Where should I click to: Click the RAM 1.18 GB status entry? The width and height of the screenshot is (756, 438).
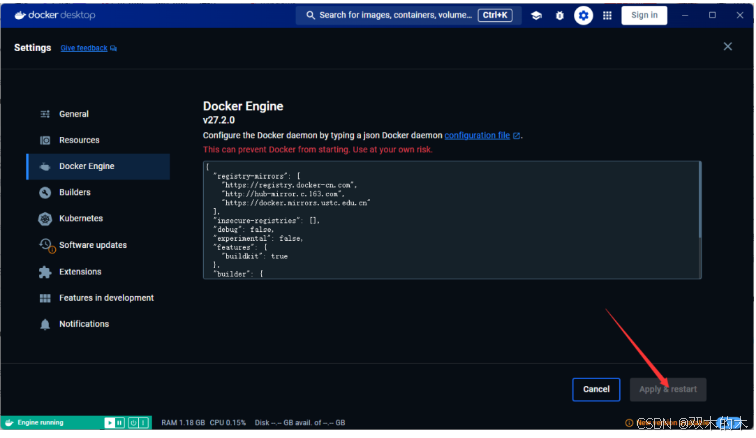(183, 423)
